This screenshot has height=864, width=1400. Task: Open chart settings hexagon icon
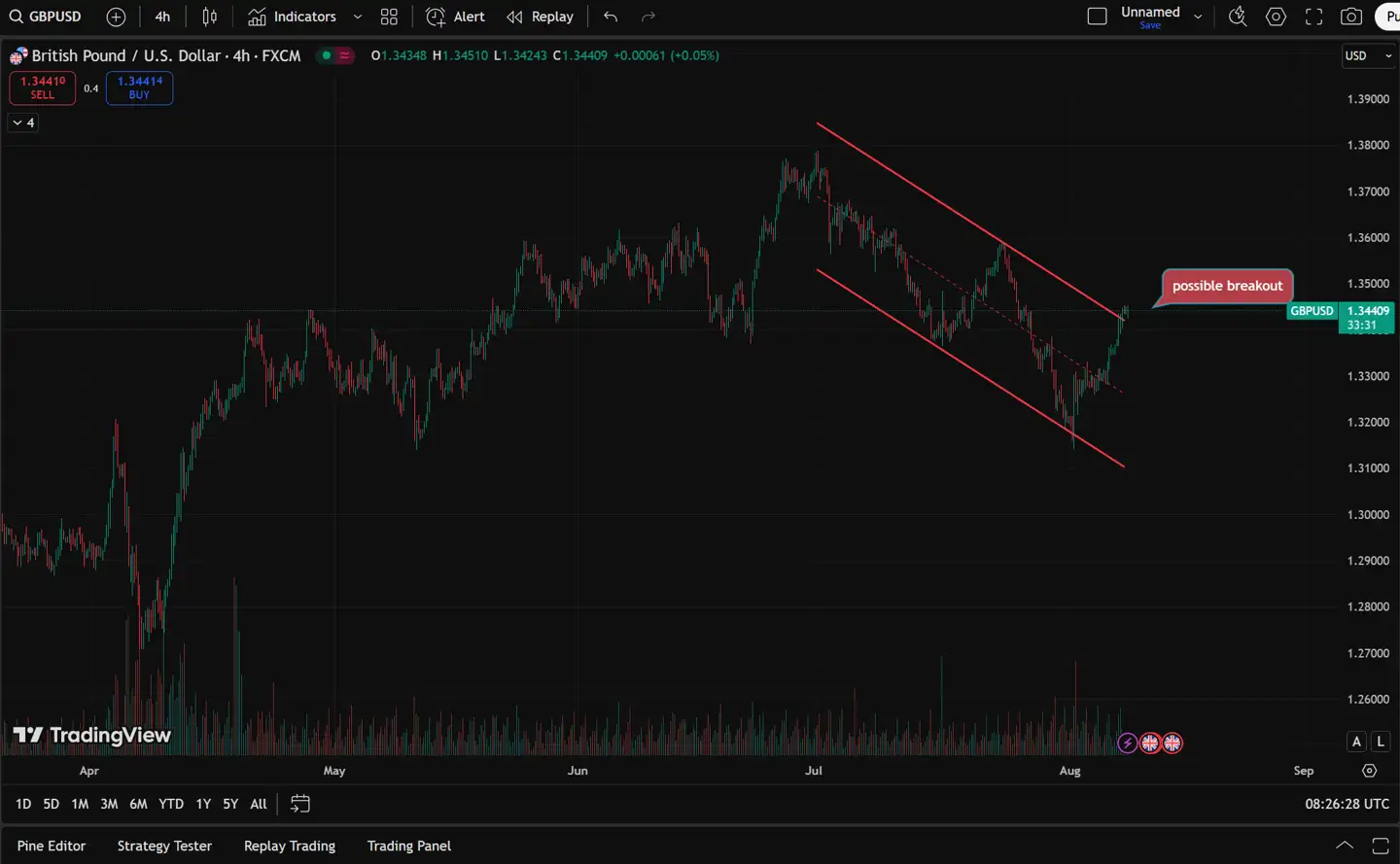(x=1276, y=17)
